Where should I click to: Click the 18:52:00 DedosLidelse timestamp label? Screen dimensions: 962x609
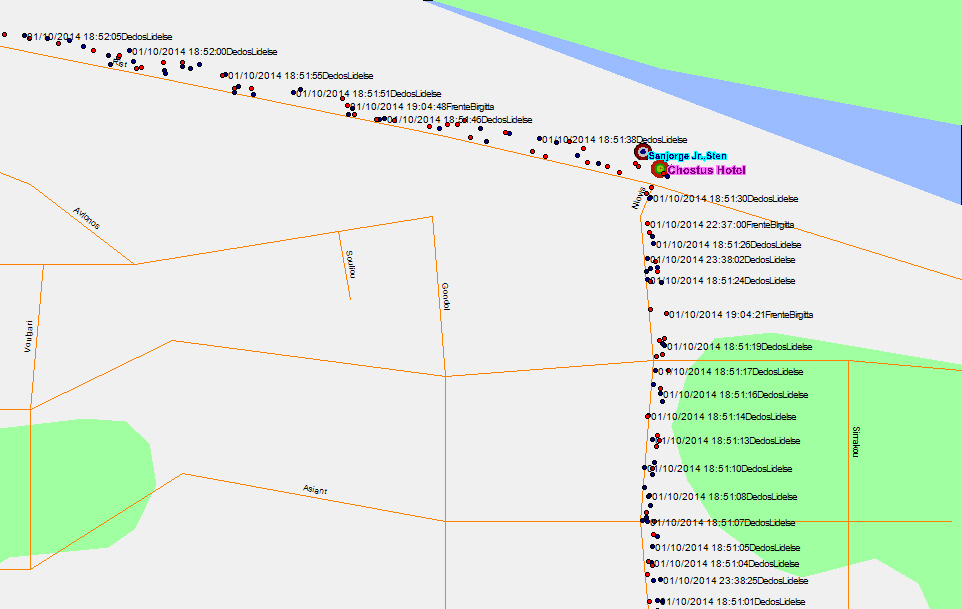pos(205,51)
